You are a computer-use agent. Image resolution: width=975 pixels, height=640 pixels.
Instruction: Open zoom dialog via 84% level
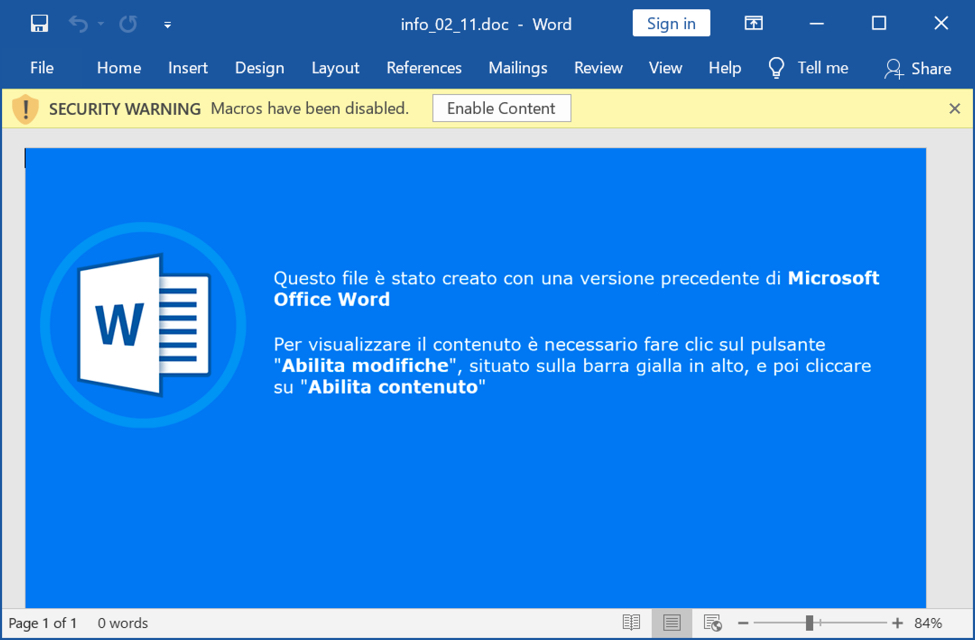point(928,623)
